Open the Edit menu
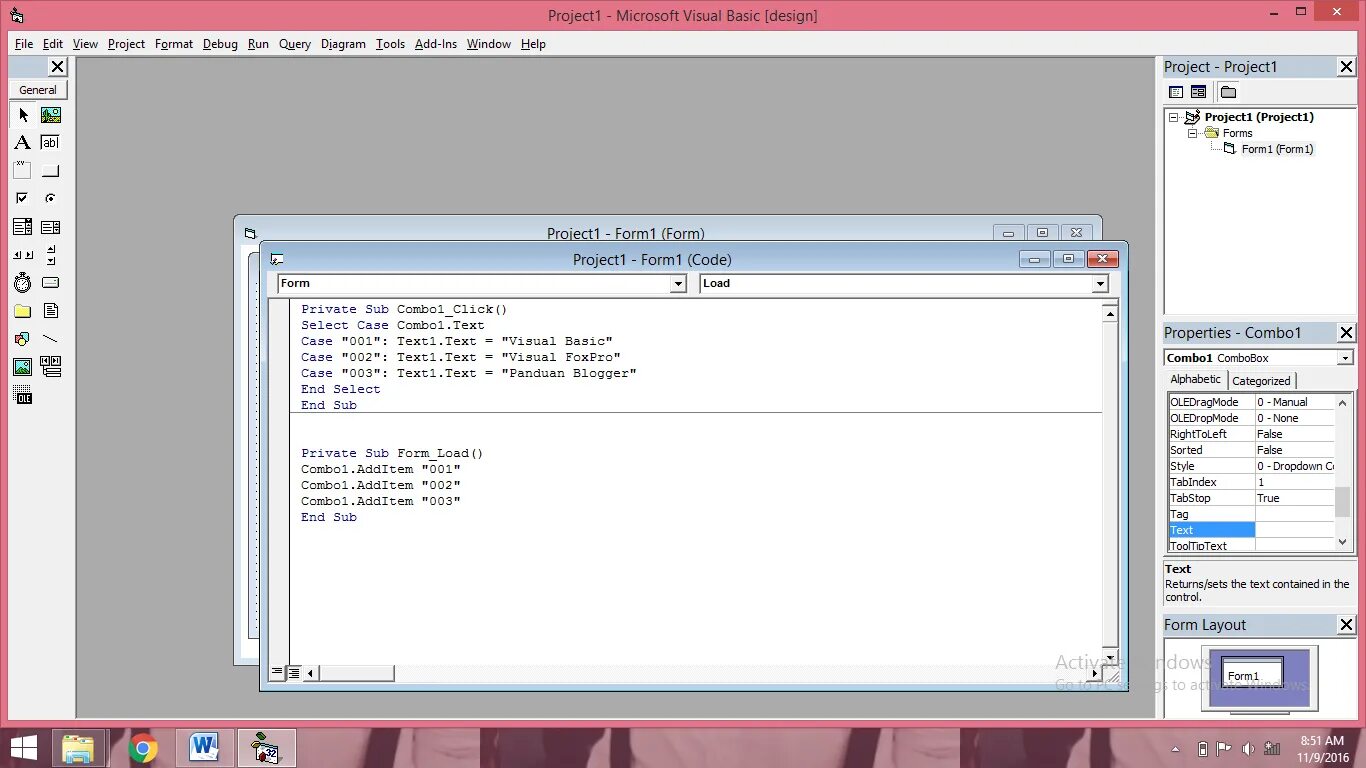1366x768 pixels. click(x=53, y=44)
